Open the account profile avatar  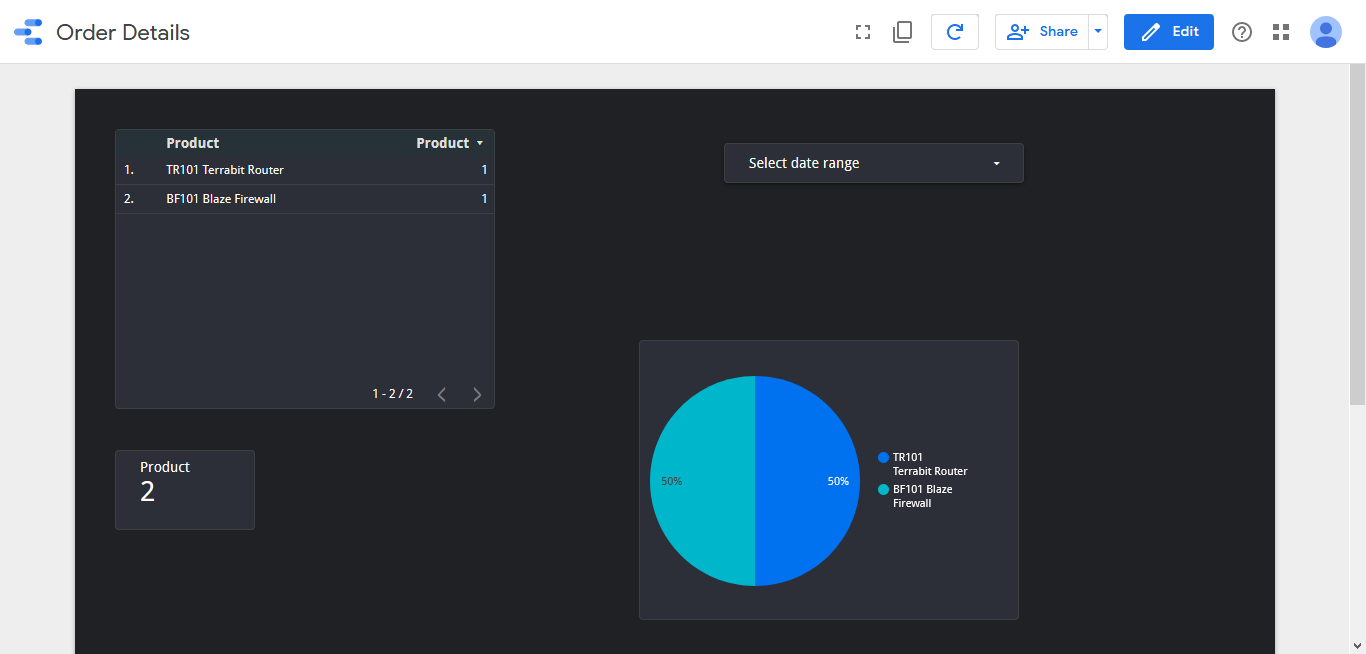1326,32
